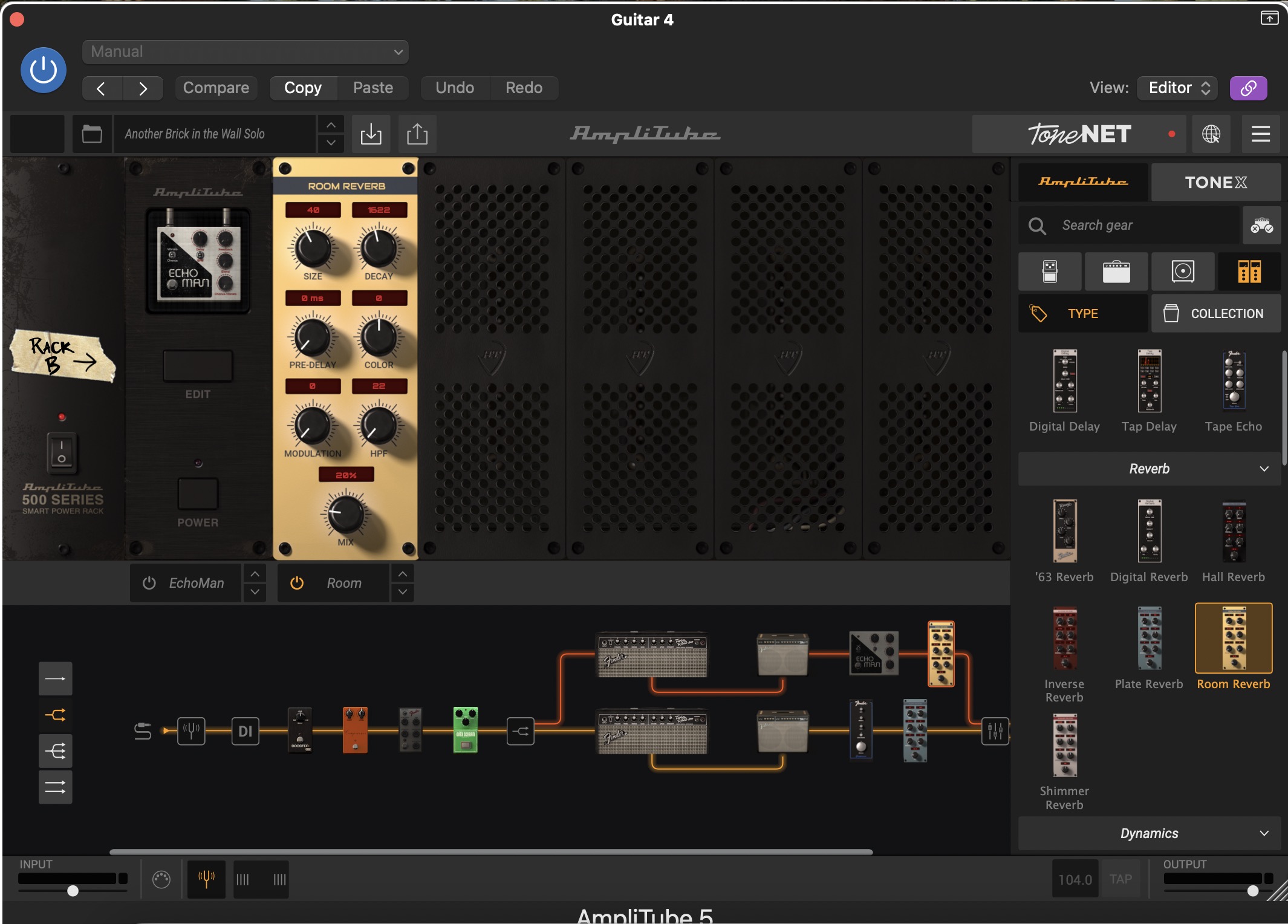Click the Copy button
This screenshot has width=1288, height=924.
(x=303, y=88)
